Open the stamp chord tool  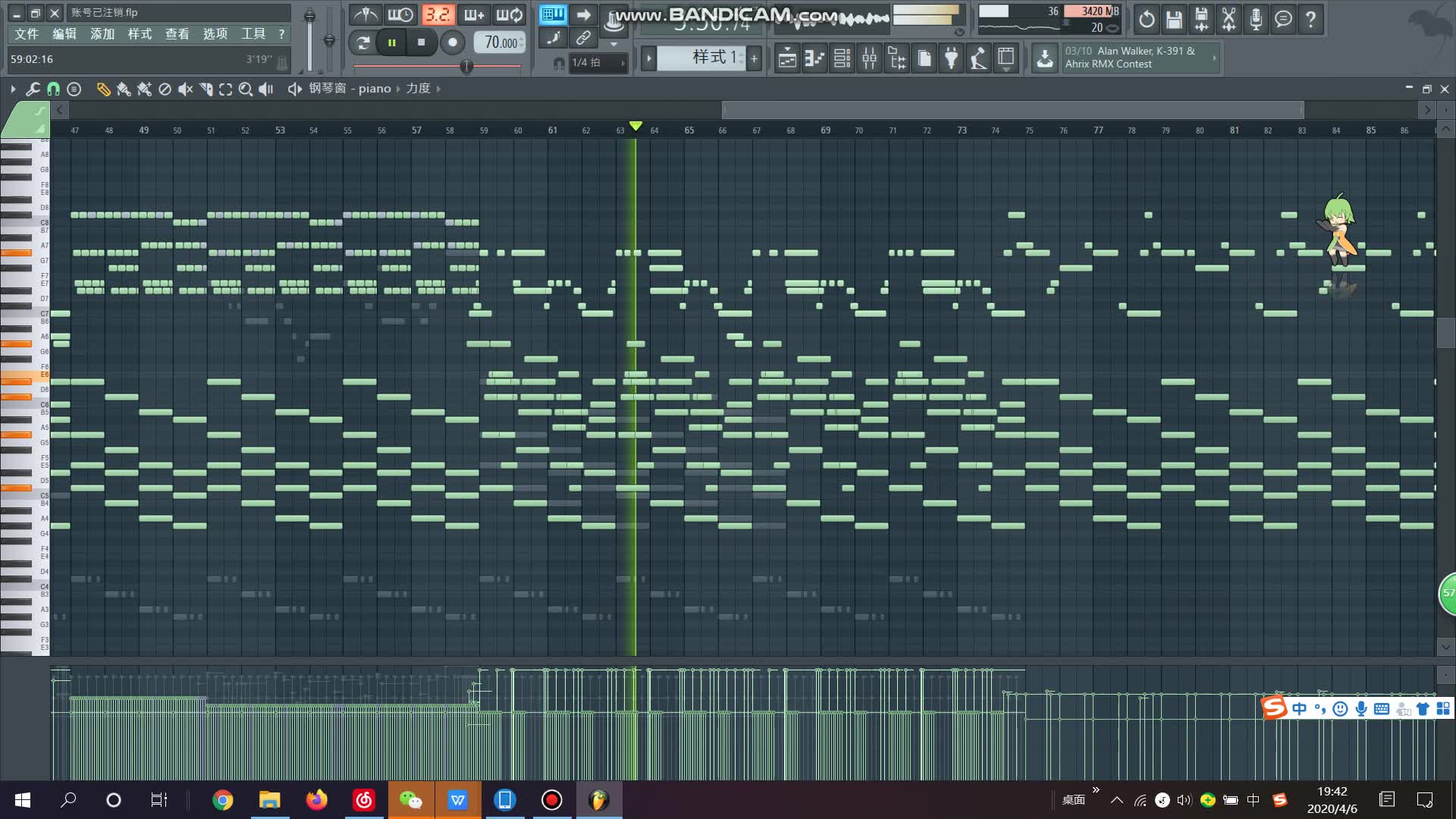(74, 89)
